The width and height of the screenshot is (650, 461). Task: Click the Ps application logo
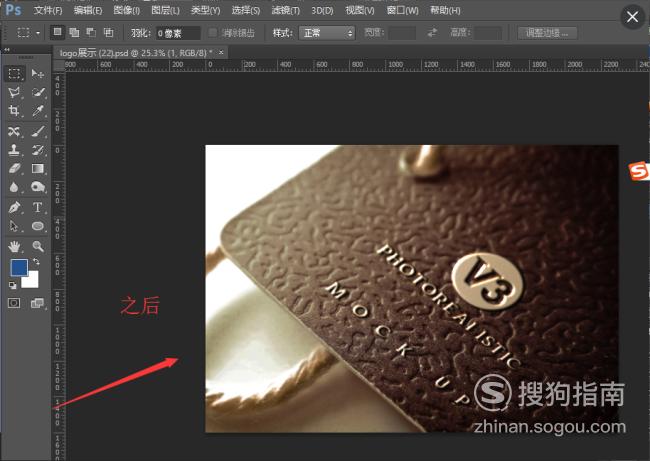coord(13,10)
